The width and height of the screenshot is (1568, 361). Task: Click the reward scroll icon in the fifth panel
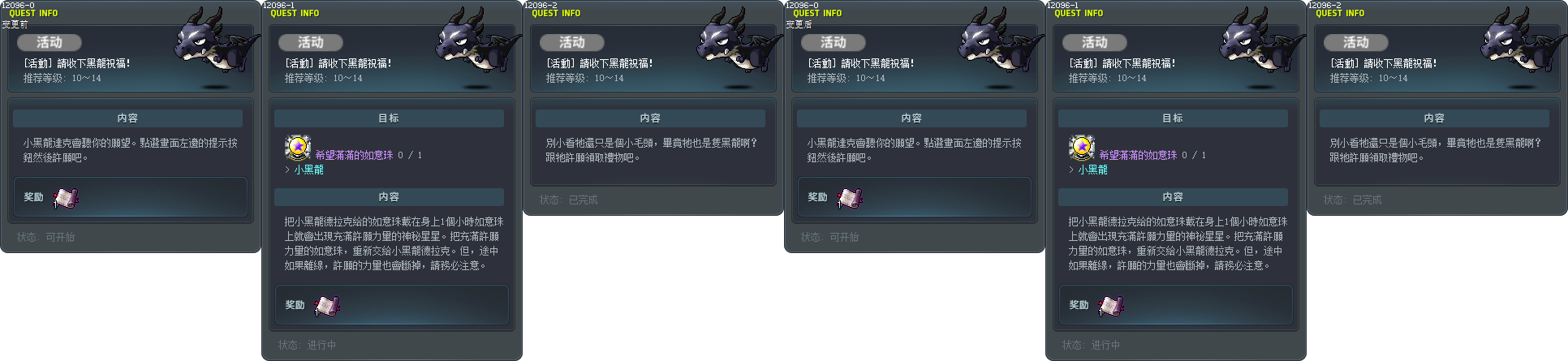[x=1111, y=306]
